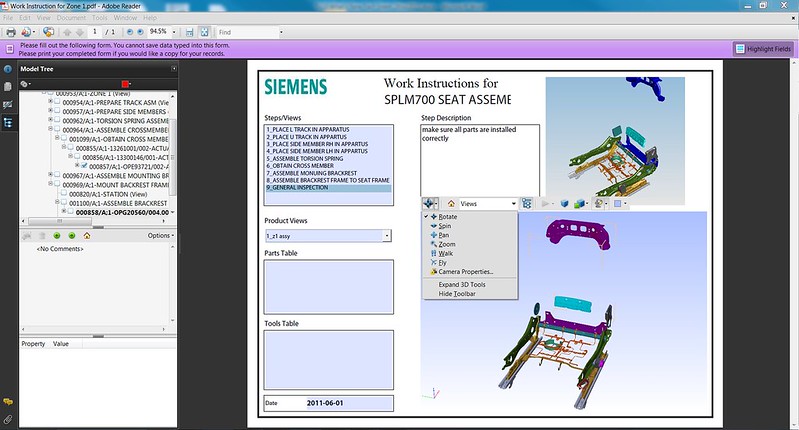Click the form notice icon in purple bar
799x430 pixels.
tap(10, 49)
